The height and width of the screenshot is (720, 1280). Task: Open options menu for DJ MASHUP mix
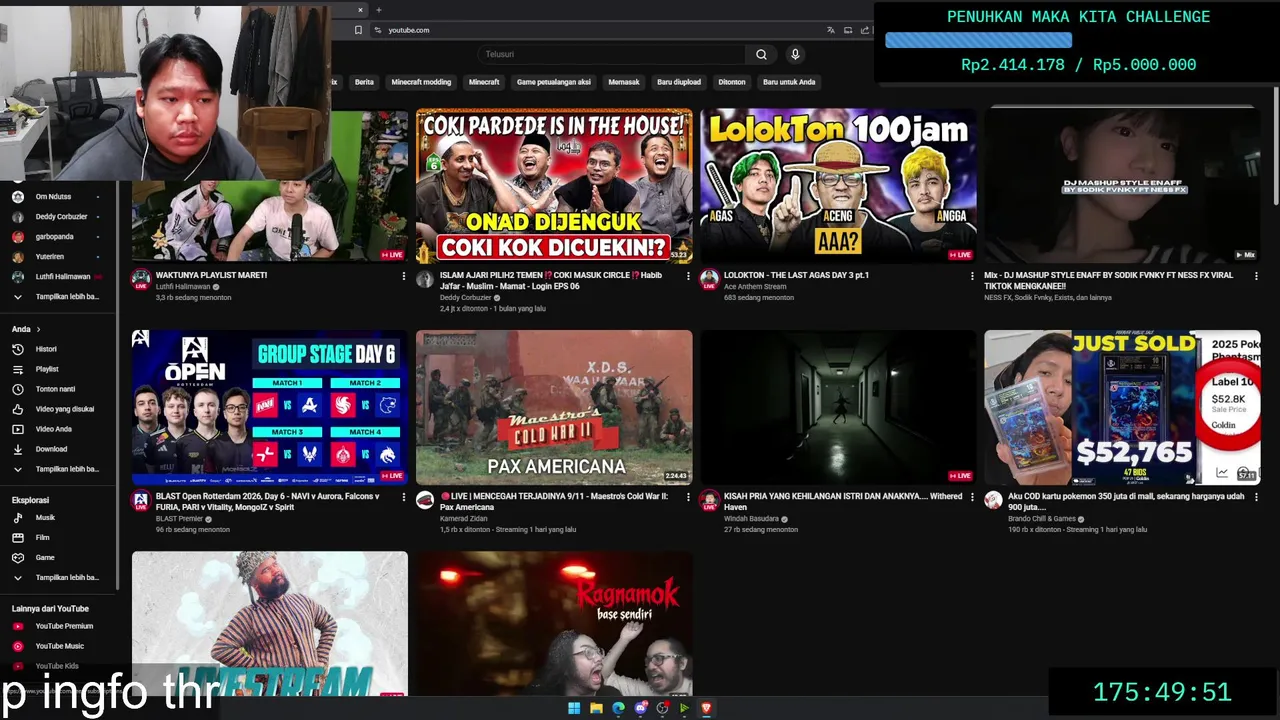1256,276
